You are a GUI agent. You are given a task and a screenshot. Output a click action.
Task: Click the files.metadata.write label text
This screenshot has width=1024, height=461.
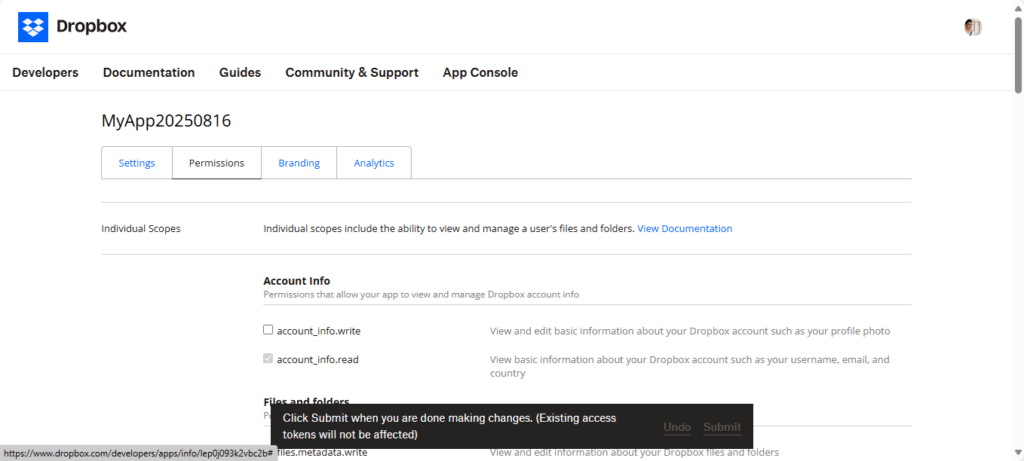[x=321, y=453]
